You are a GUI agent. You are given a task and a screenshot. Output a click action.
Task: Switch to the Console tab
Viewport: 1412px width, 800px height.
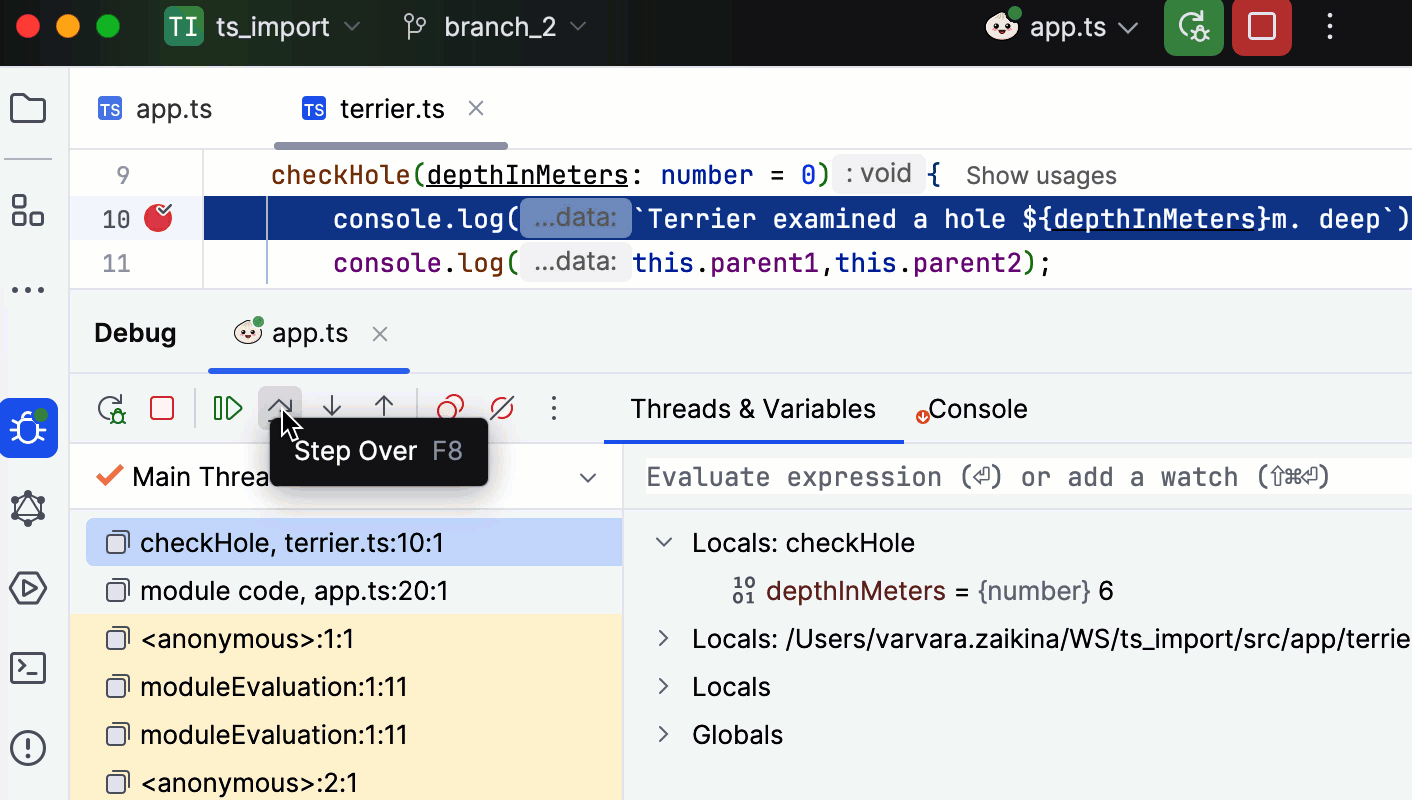976,409
